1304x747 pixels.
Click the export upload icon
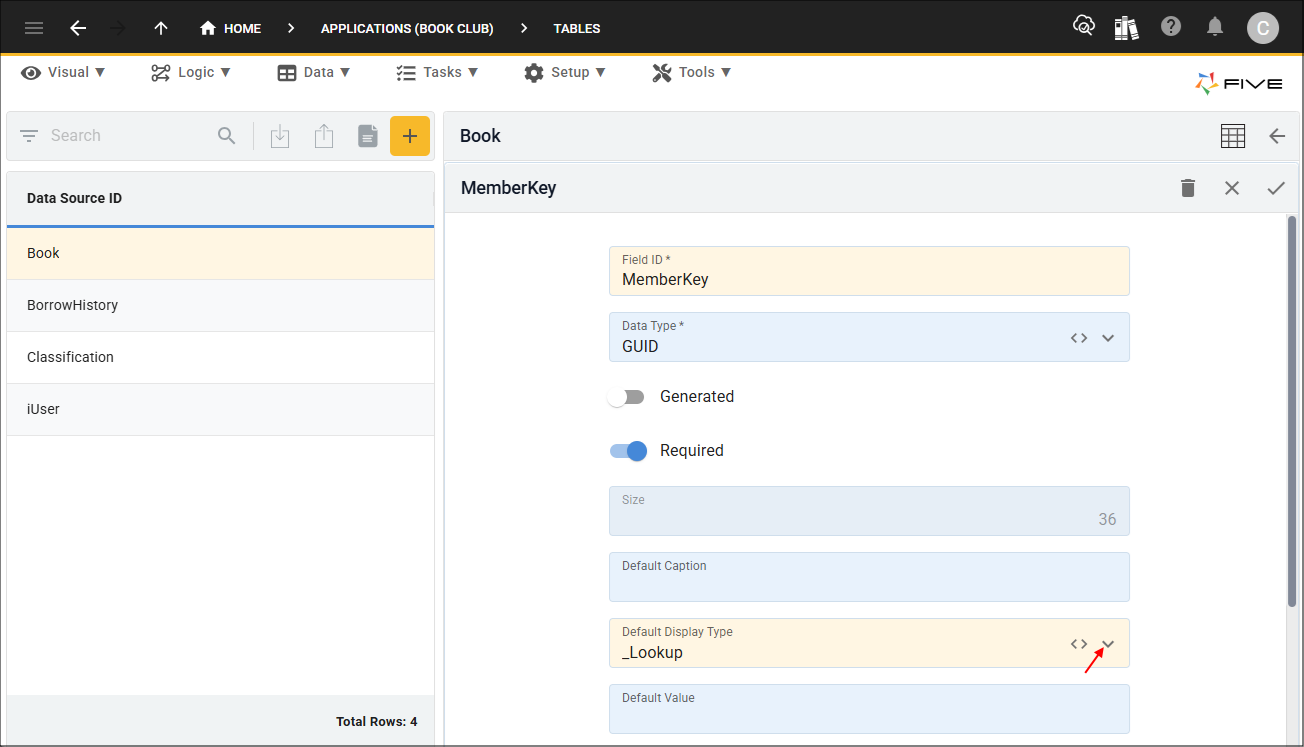pyautogui.click(x=324, y=136)
